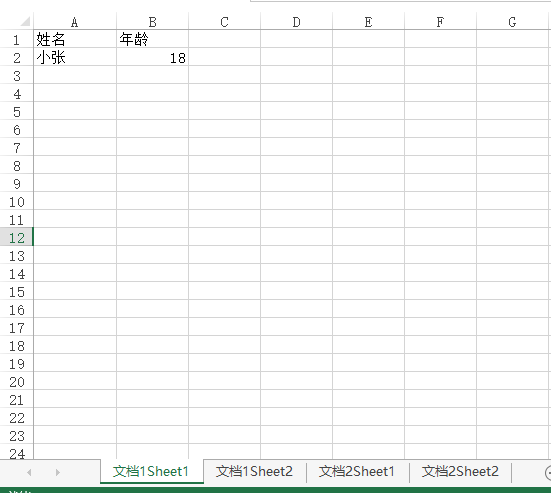Open the 文档2Sheet2 sheet tab
Viewport: 551px width, 493px height.
pyautogui.click(x=460, y=472)
